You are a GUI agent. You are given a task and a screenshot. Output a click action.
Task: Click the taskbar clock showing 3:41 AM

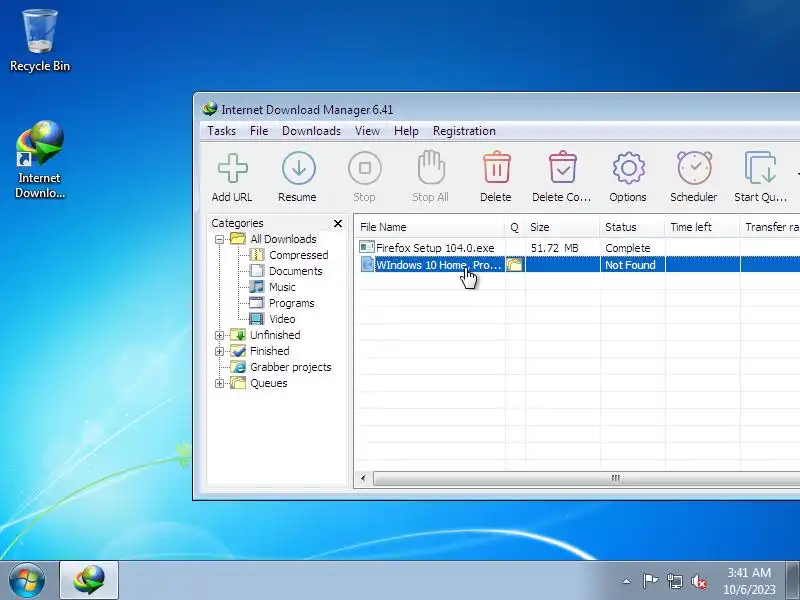(749, 581)
